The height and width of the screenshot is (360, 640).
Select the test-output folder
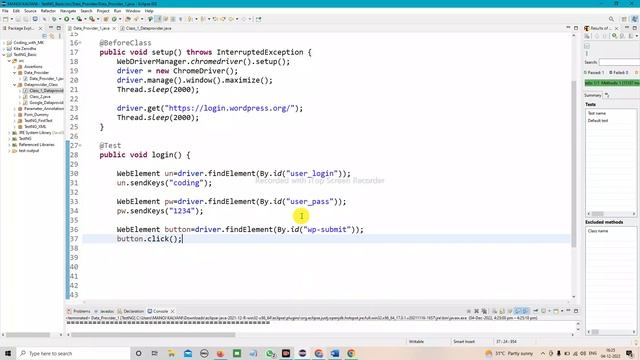[x=26, y=151]
